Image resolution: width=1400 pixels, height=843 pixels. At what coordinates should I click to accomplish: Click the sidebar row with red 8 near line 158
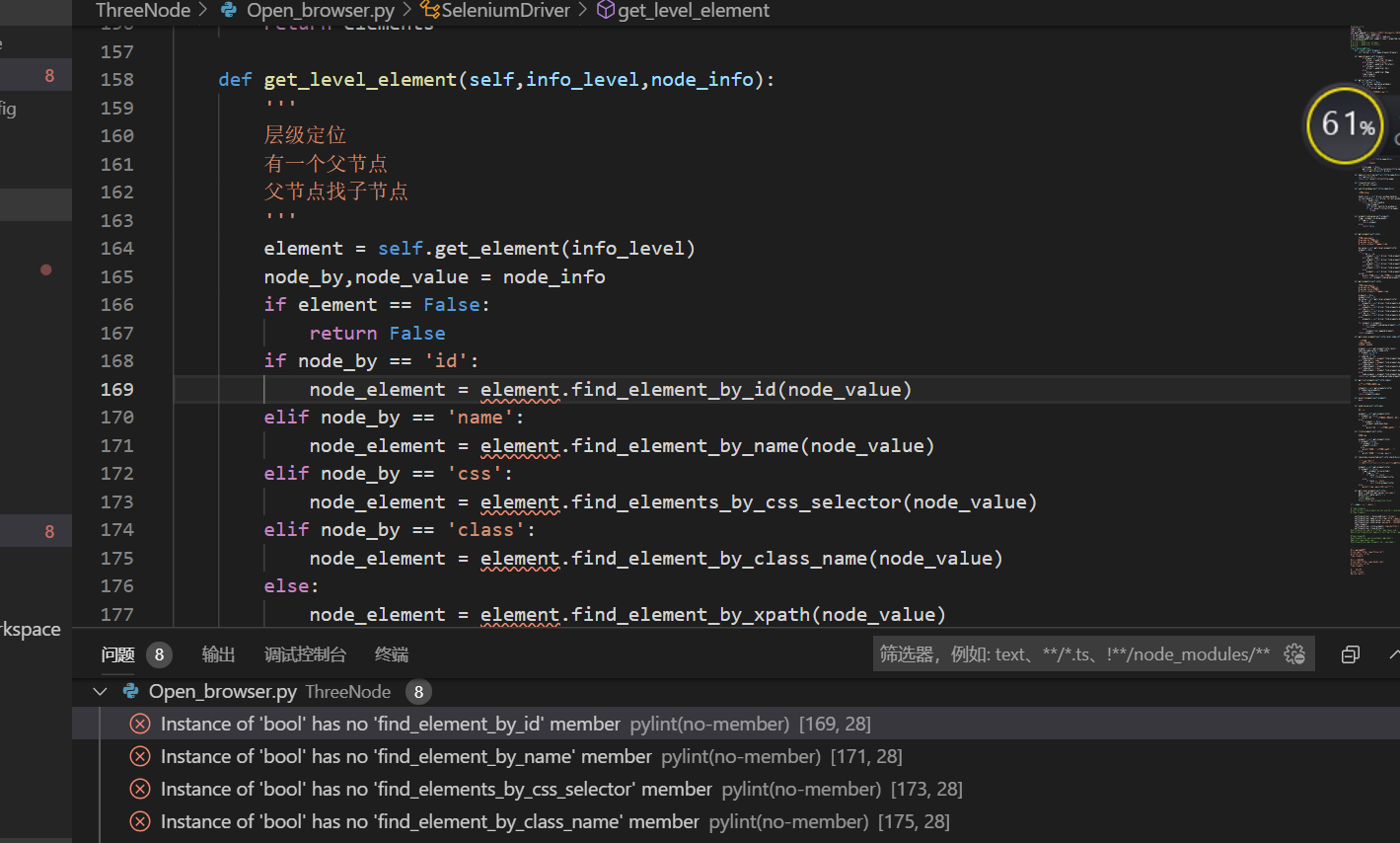tap(36, 76)
